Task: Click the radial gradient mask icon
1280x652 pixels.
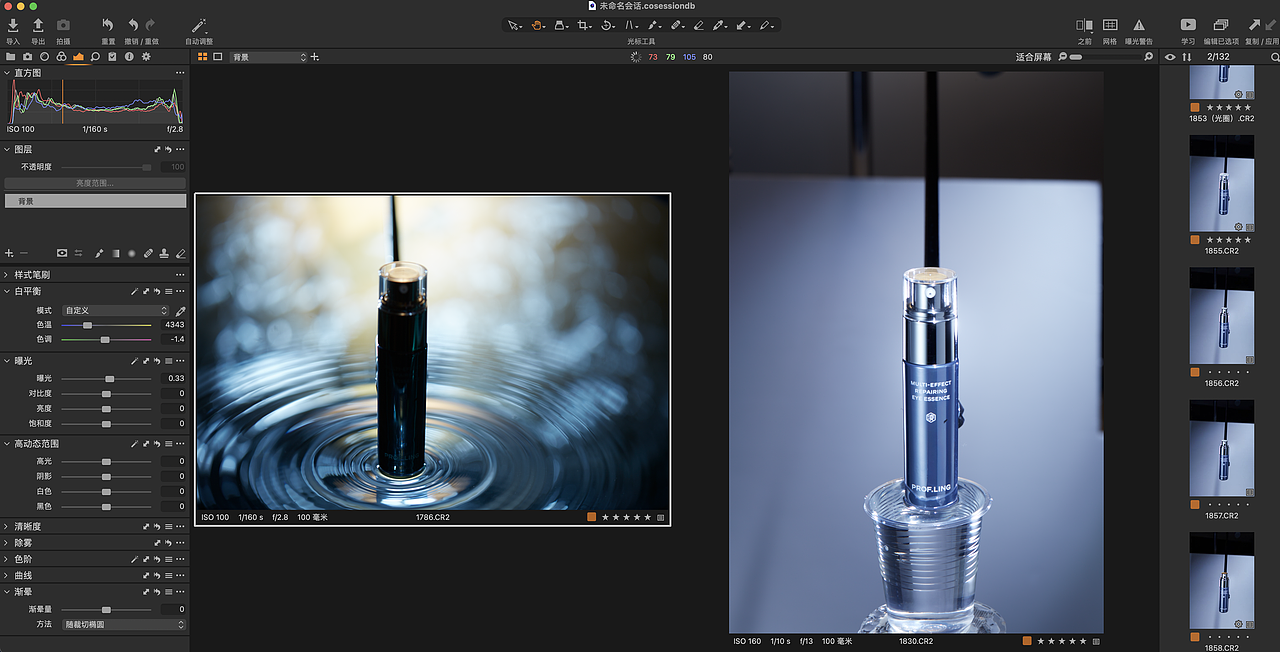Action: pyautogui.click(x=131, y=253)
